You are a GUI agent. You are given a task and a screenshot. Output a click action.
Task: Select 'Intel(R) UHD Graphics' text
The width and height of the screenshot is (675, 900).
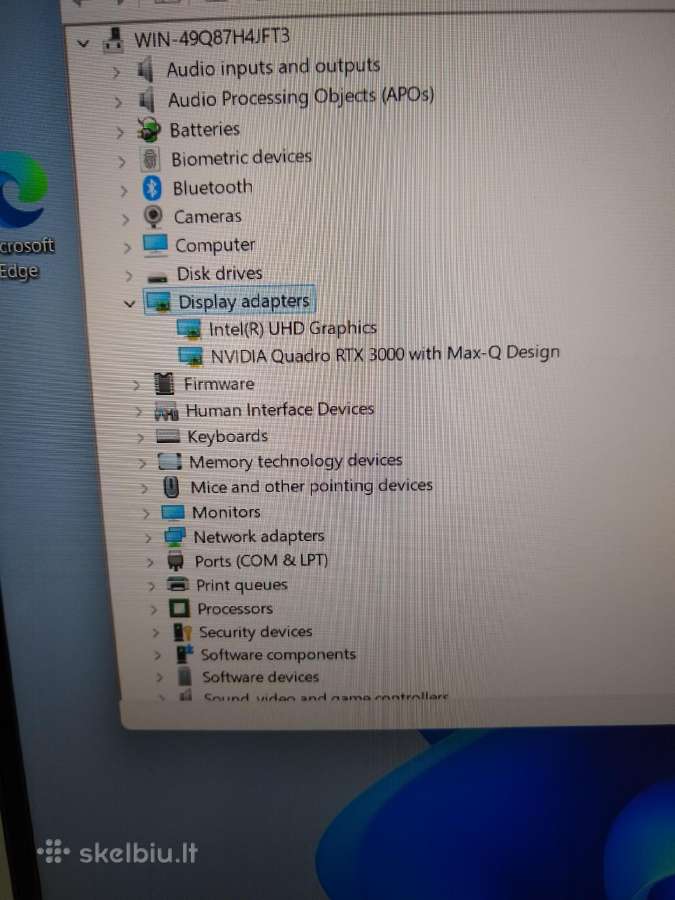[x=293, y=328]
